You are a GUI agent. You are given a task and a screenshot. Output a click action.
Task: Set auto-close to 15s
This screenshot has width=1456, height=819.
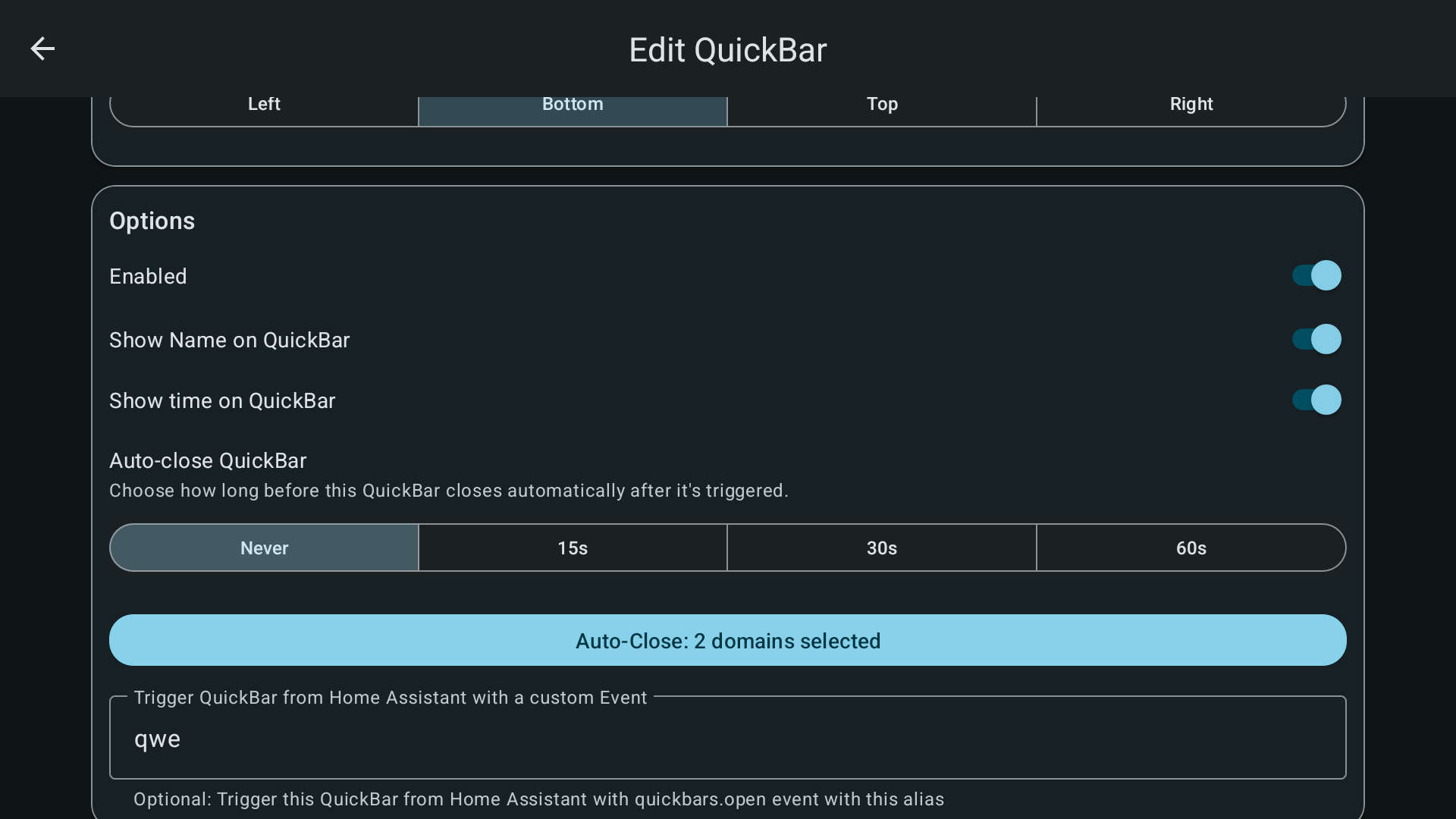click(x=573, y=548)
